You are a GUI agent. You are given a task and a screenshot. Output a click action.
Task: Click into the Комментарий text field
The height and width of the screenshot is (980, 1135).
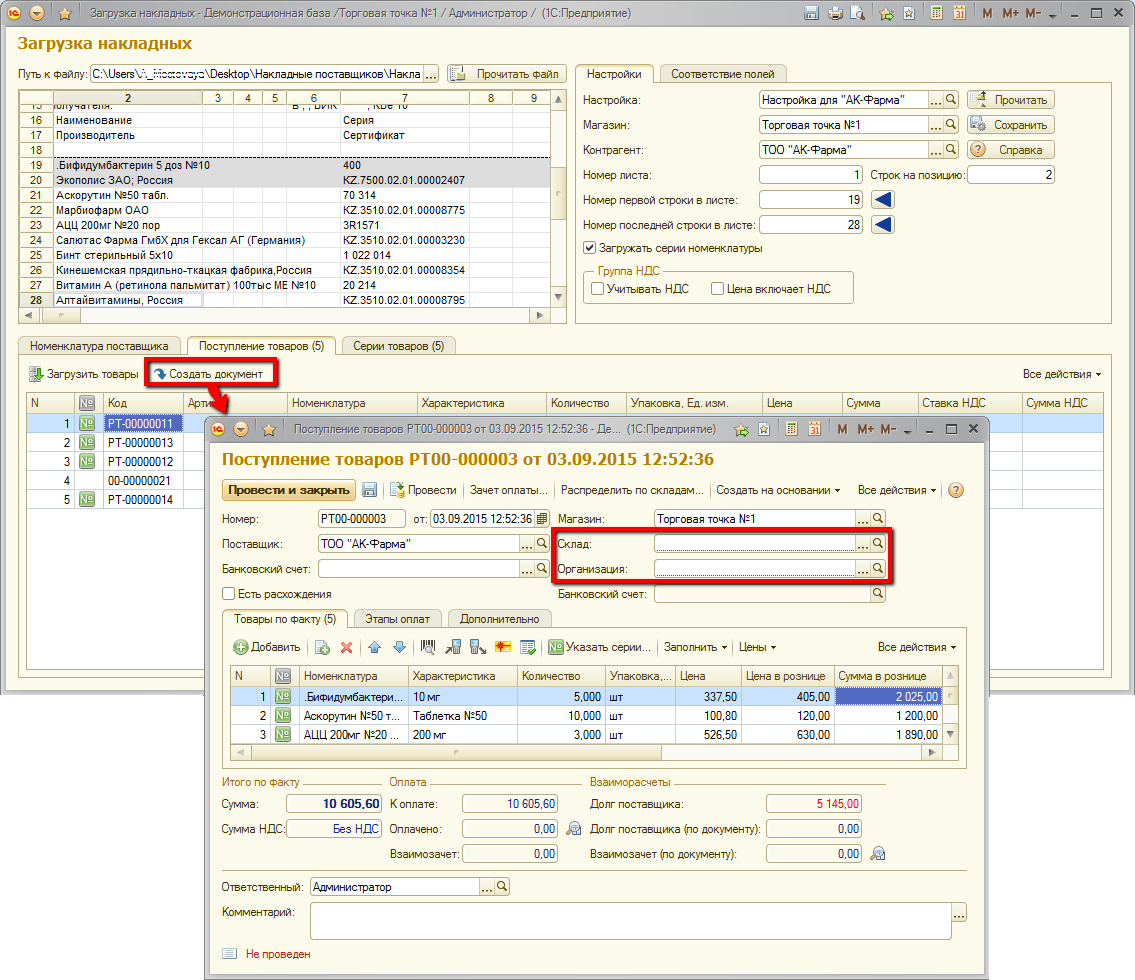[630, 920]
